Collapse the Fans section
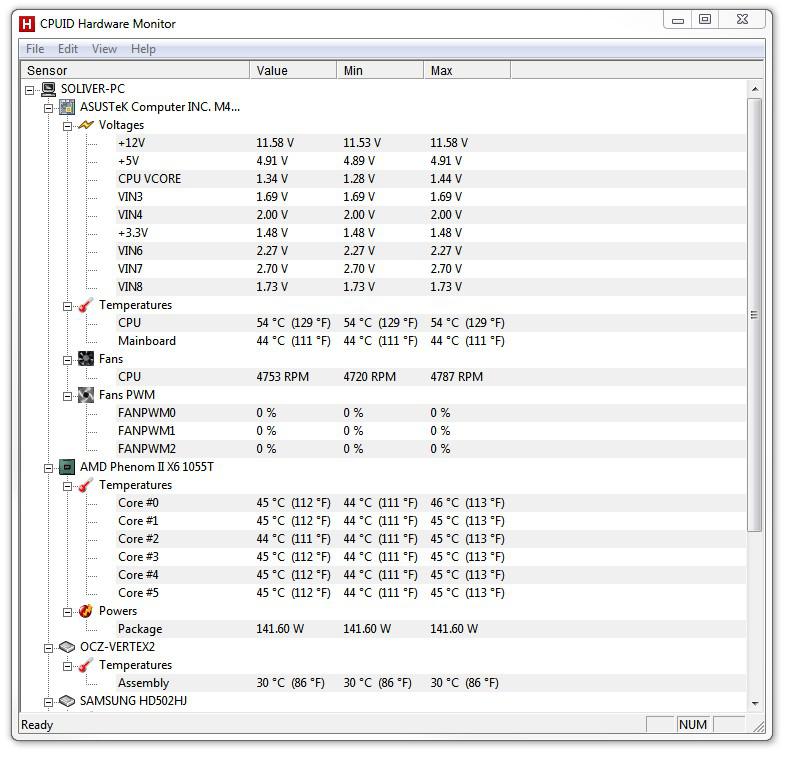787x760 pixels. (x=67, y=360)
